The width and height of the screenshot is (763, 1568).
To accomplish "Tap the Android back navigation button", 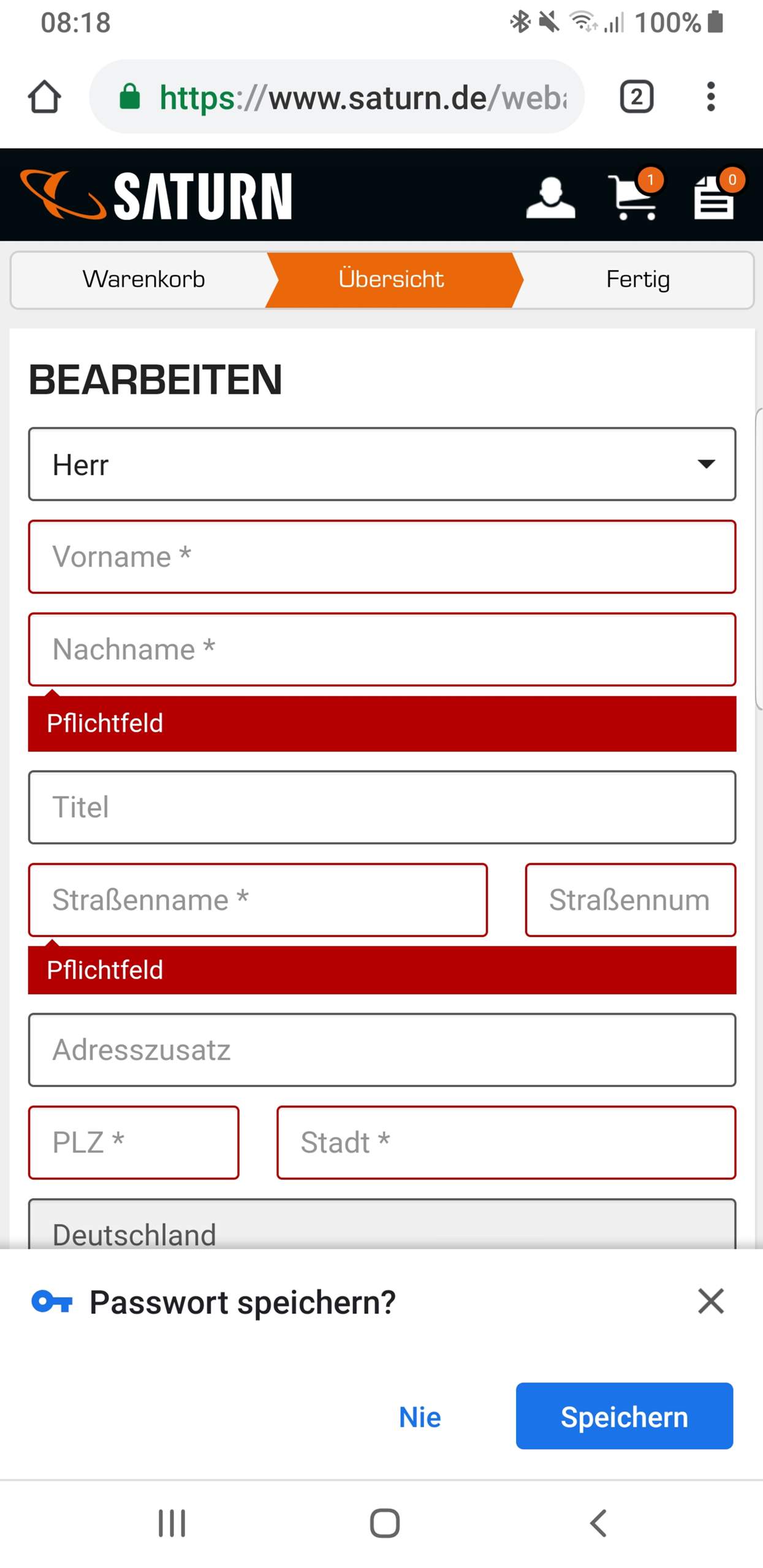I will [598, 1523].
